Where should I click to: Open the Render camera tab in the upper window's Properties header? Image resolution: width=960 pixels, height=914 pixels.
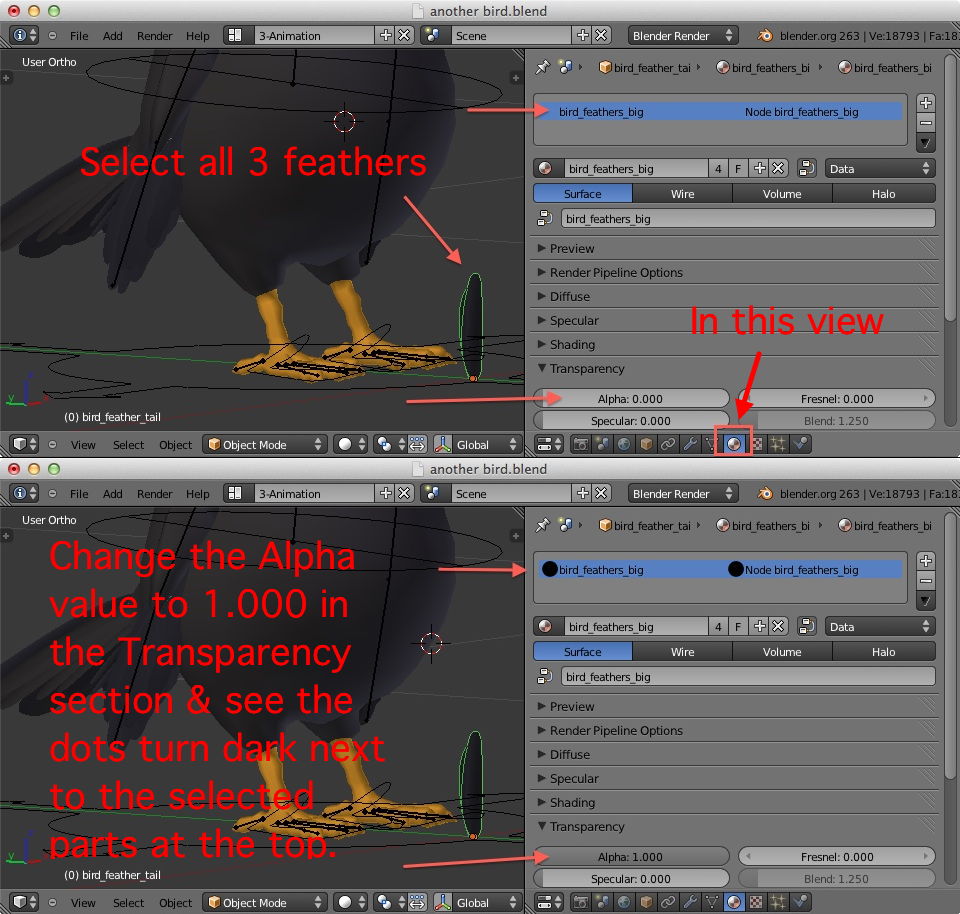pyautogui.click(x=580, y=445)
